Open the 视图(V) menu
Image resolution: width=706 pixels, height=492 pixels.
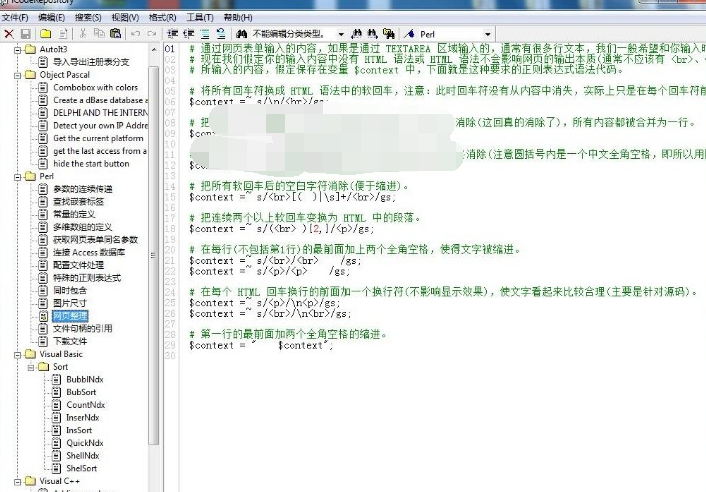pyautogui.click(x=125, y=18)
